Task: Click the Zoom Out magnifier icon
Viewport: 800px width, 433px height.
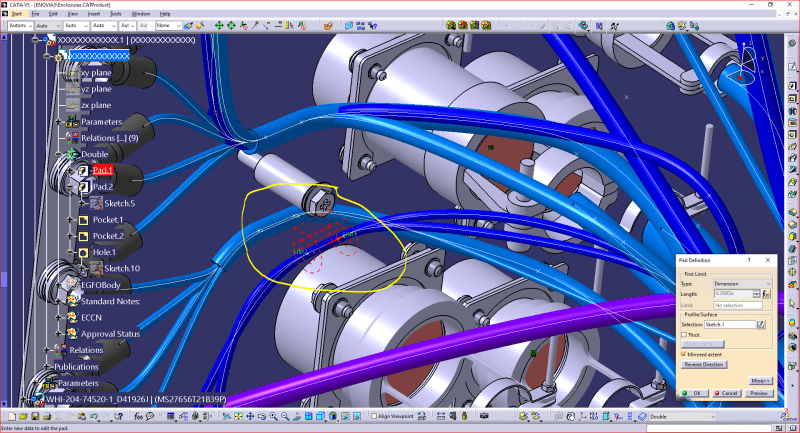Action: click(x=285, y=416)
